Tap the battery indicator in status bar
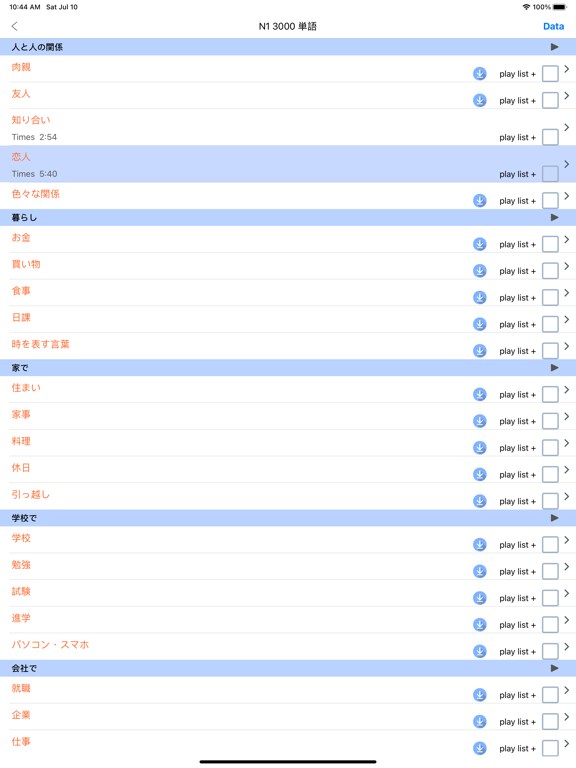 [x=560, y=7]
